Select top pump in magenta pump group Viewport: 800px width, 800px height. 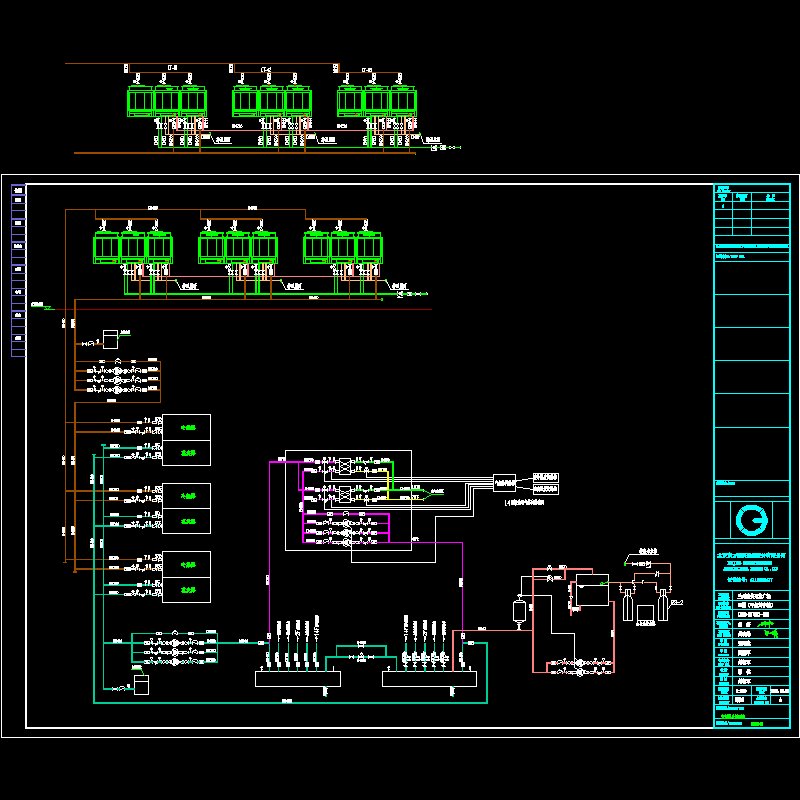point(346,523)
